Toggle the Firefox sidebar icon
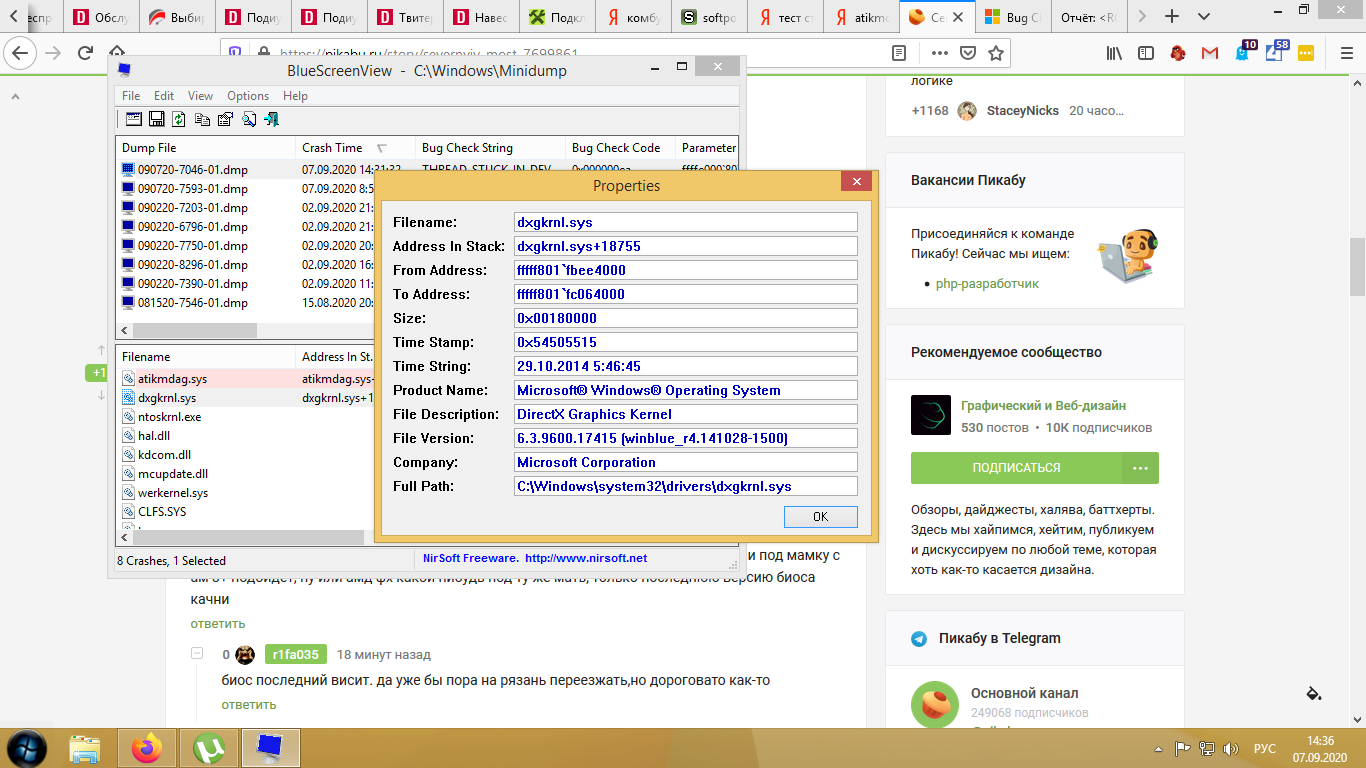 coord(1146,53)
